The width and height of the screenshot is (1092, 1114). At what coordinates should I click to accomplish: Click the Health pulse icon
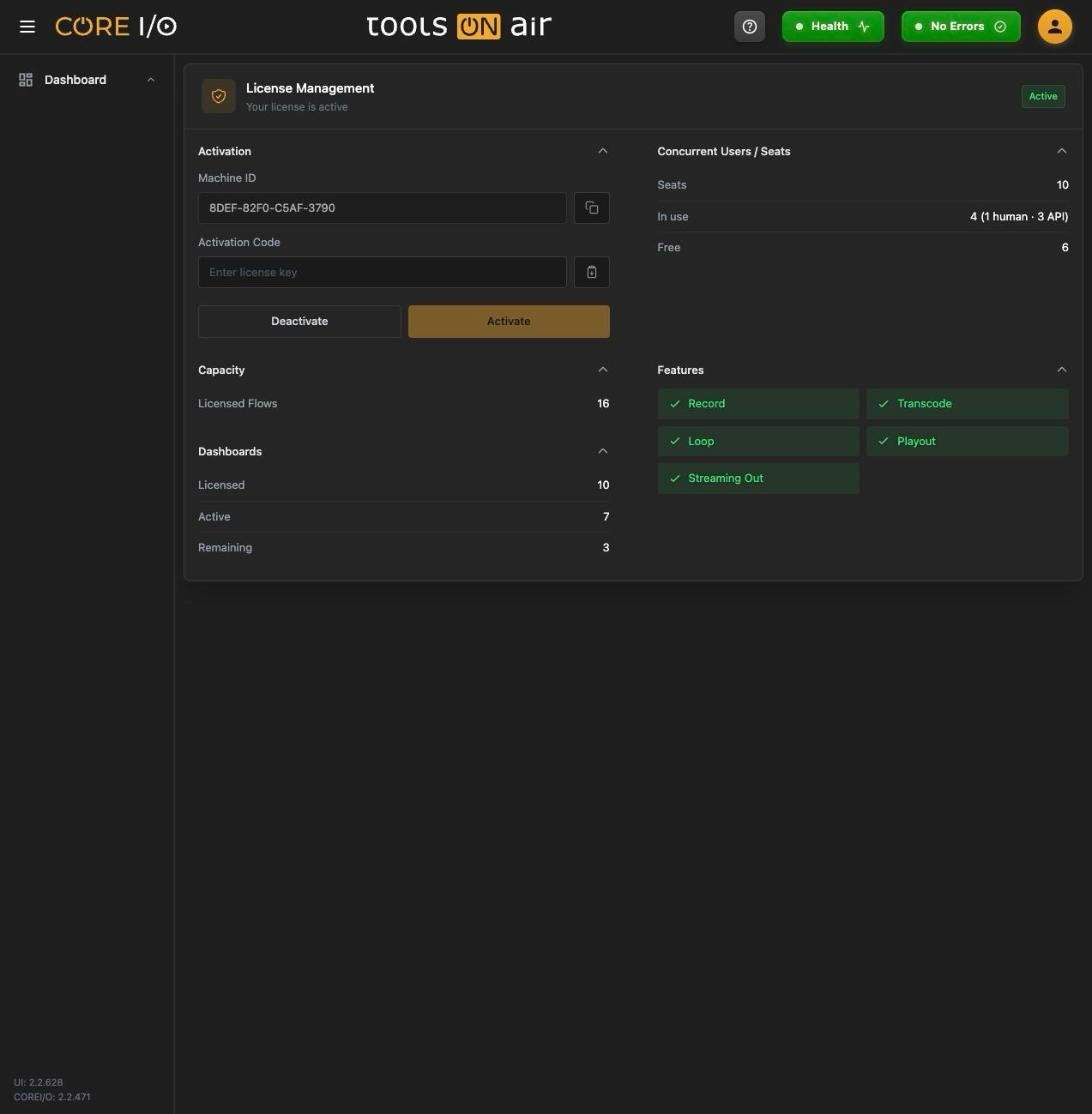click(x=863, y=26)
